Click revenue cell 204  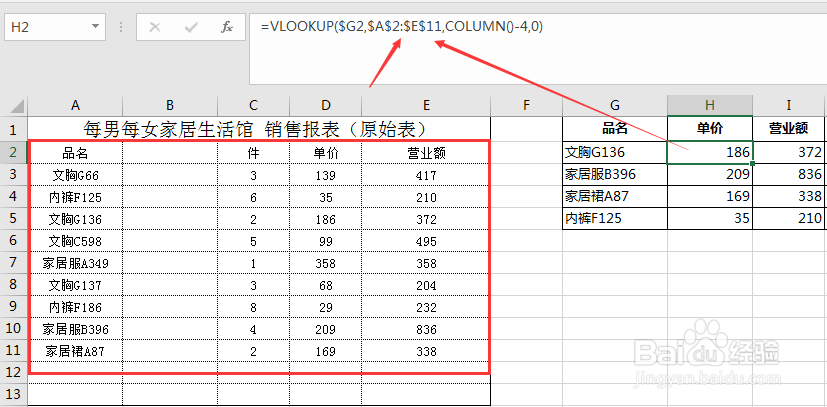(426, 285)
